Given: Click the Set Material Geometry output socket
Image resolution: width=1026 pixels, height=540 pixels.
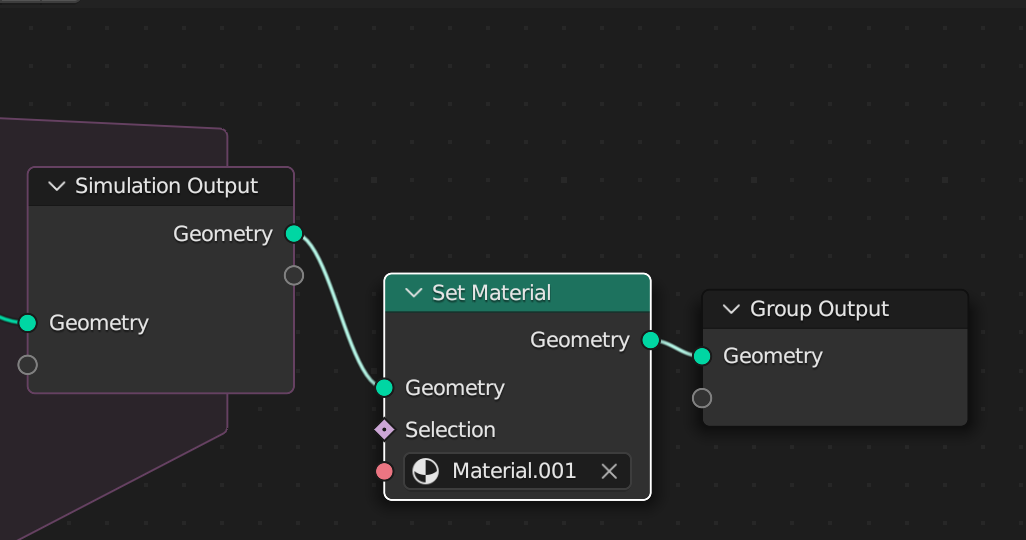Looking at the screenshot, I should [651, 340].
